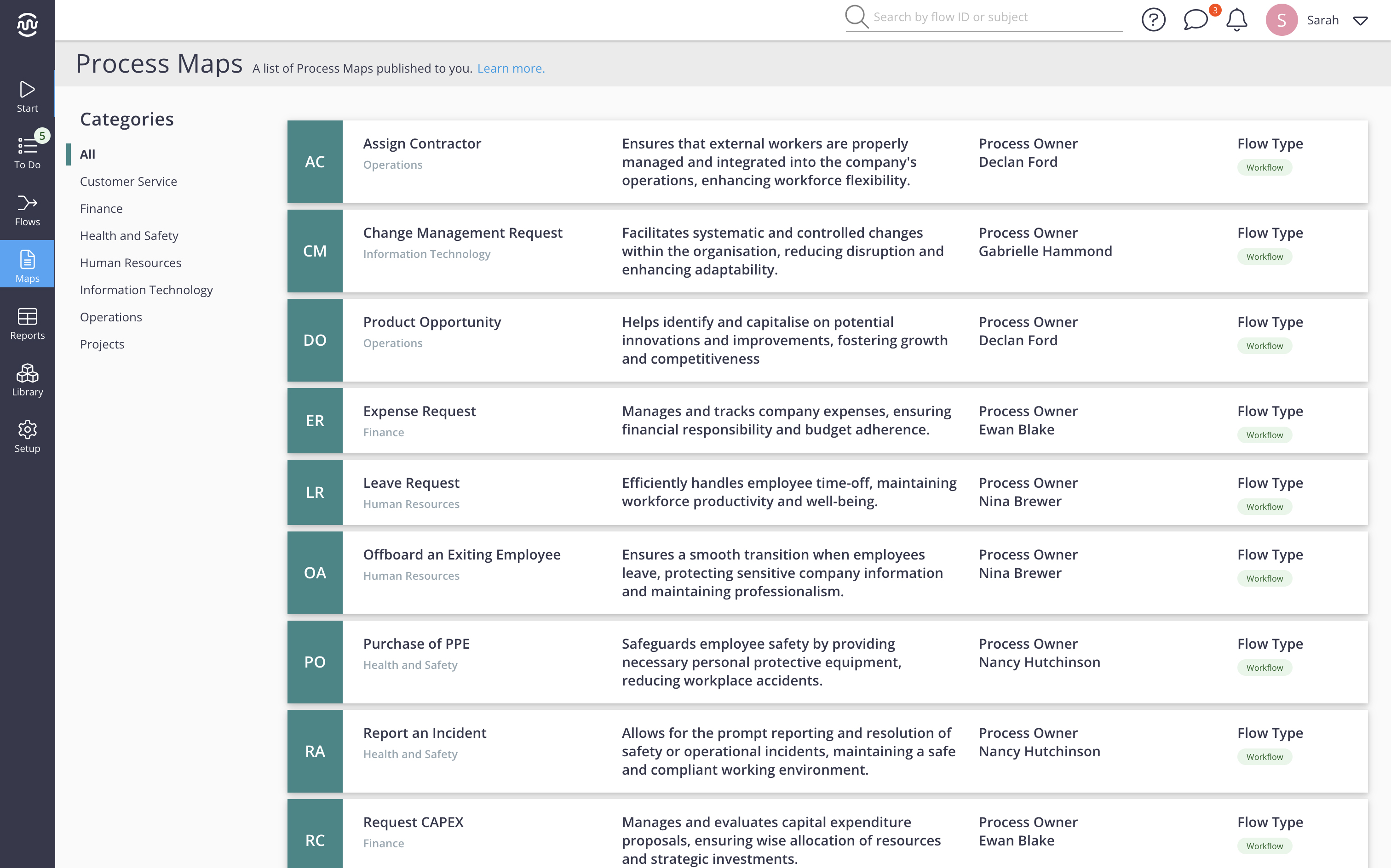
Task: Expand the Sarah user menu arrow
Action: pos(1360,21)
